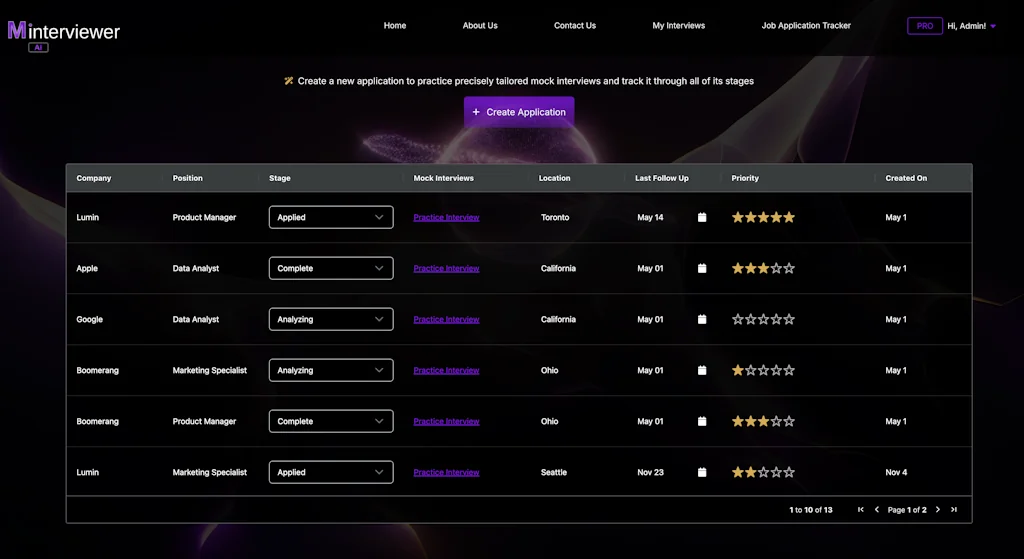The height and width of the screenshot is (559, 1024).
Task: Sort by Mock Interviews column header
Action: click(x=443, y=178)
